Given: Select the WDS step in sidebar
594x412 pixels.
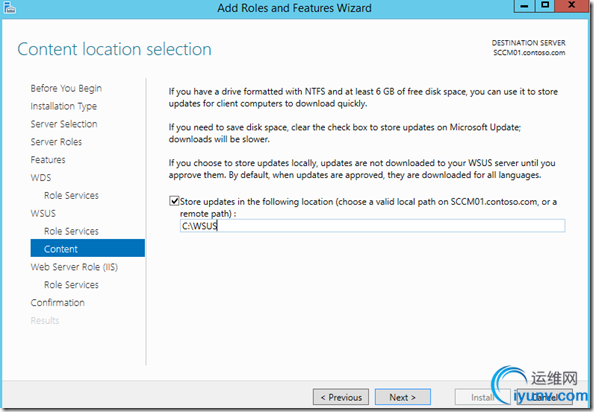Looking at the screenshot, I should tap(41, 178).
